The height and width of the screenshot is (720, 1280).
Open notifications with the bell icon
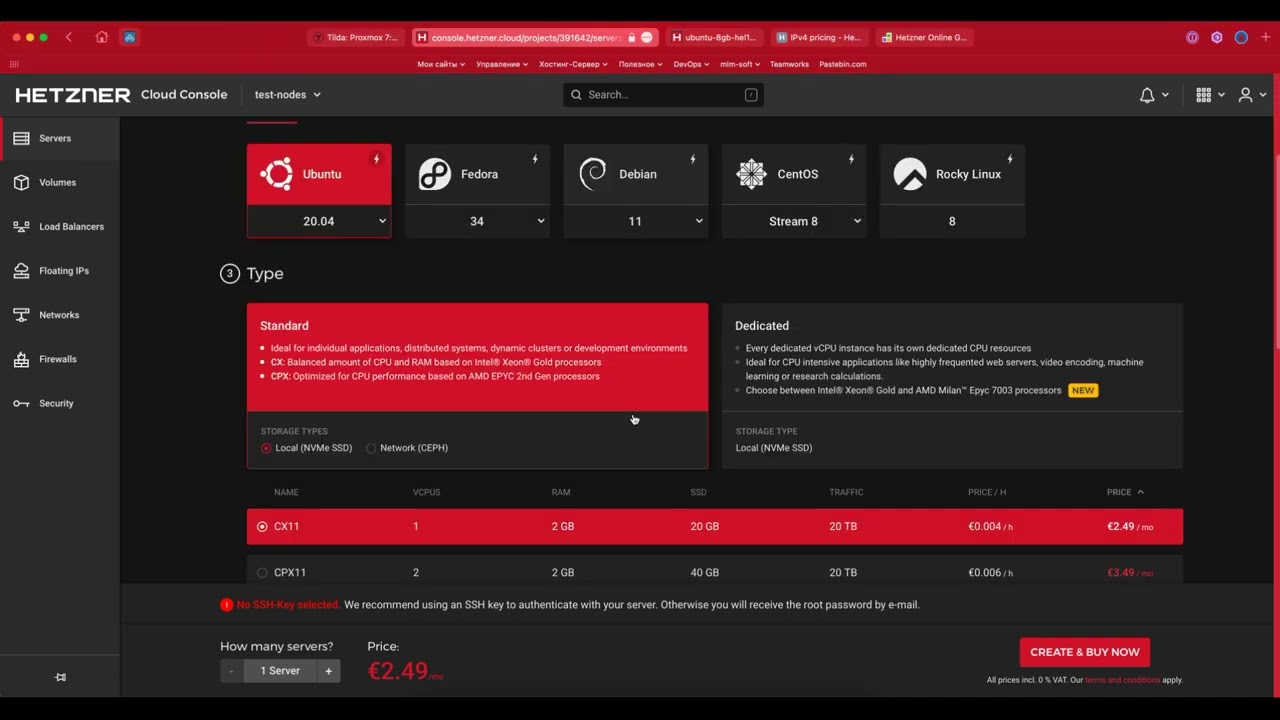point(1147,95)
